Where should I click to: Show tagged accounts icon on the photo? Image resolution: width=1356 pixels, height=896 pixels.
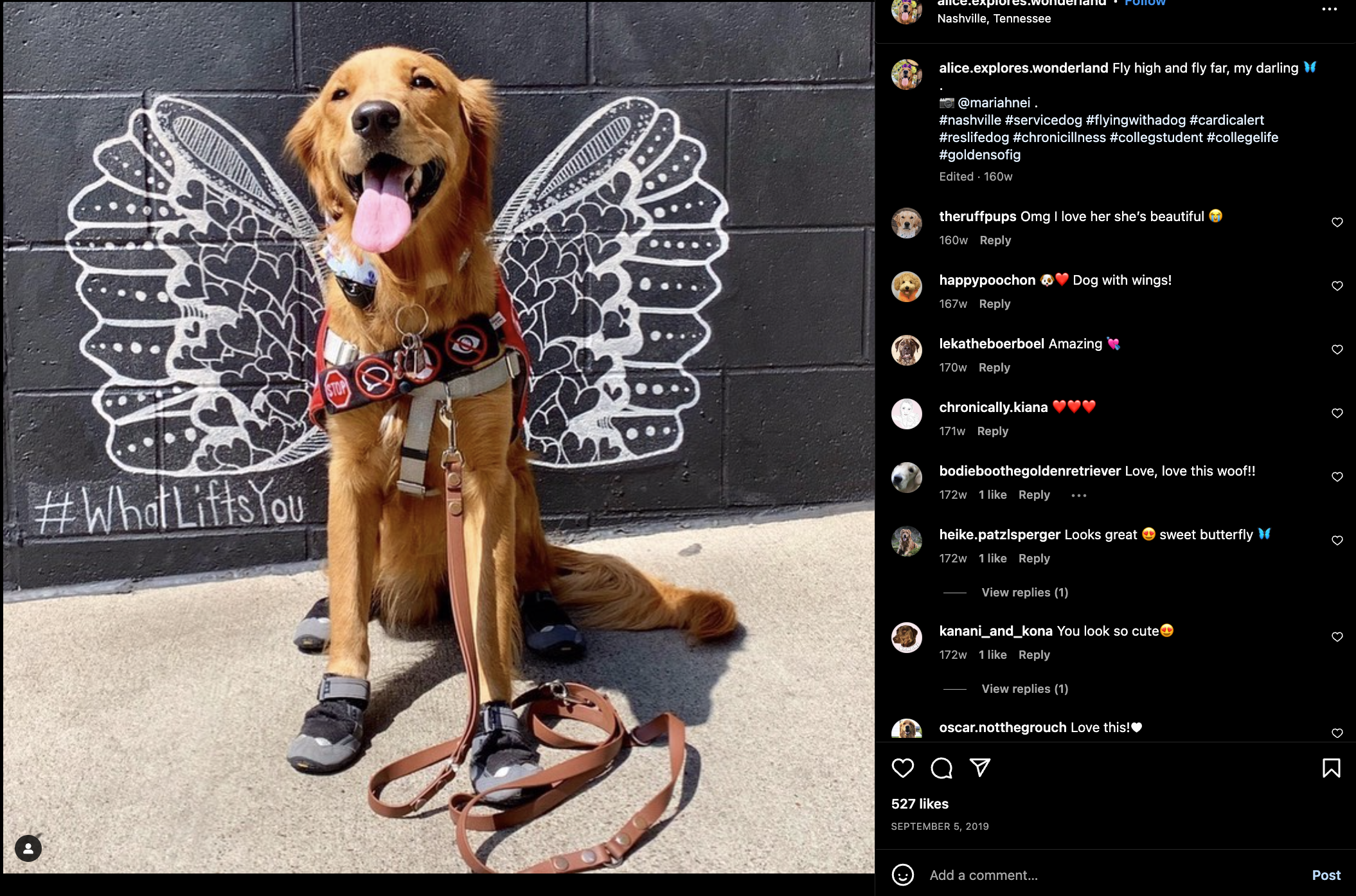[x=28, y=848]
